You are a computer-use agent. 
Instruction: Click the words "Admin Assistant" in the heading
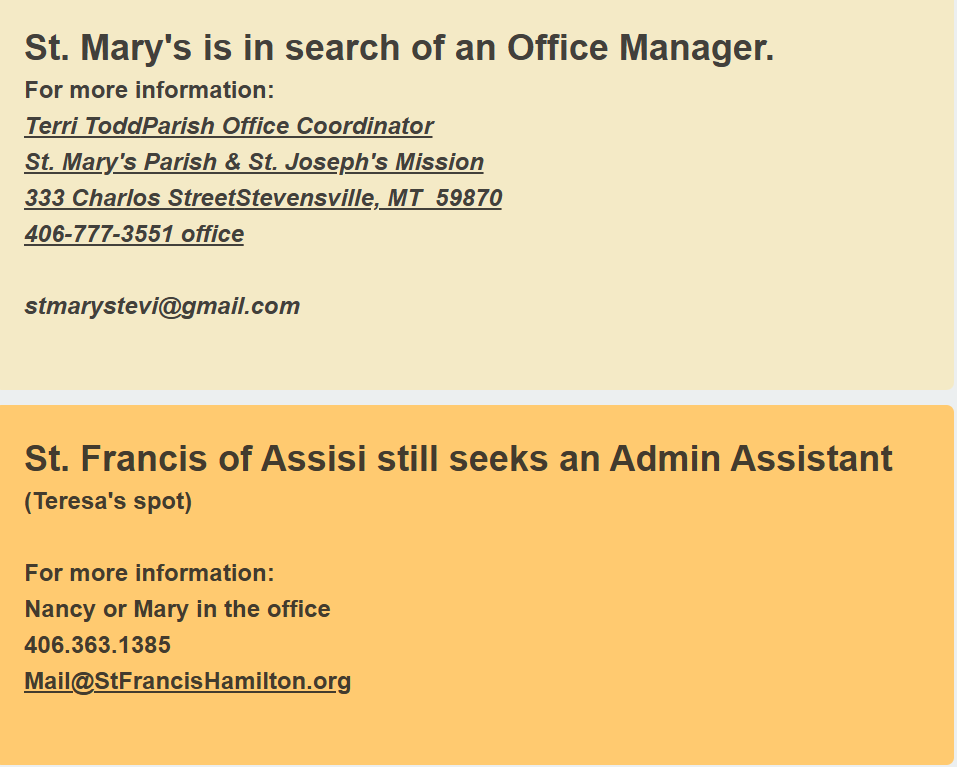[750, 459]
